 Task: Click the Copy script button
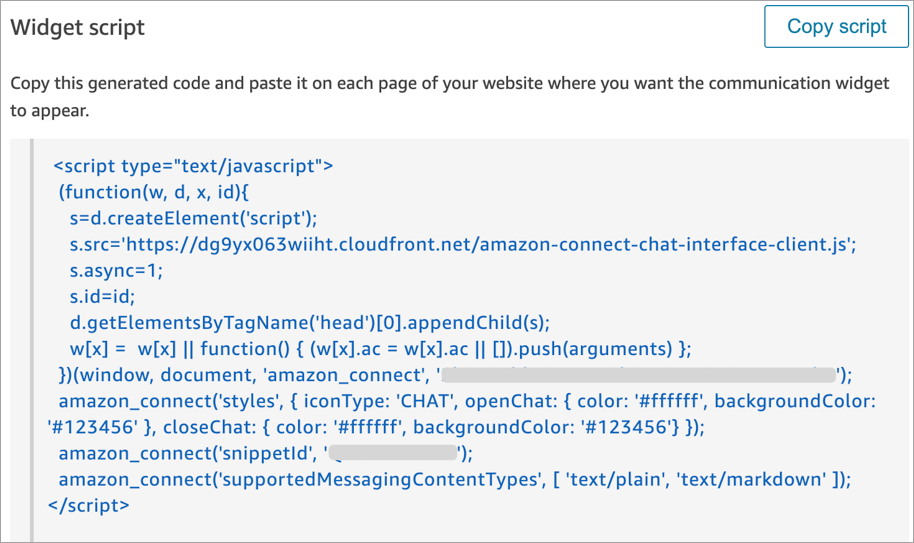(x=837, y=27)
